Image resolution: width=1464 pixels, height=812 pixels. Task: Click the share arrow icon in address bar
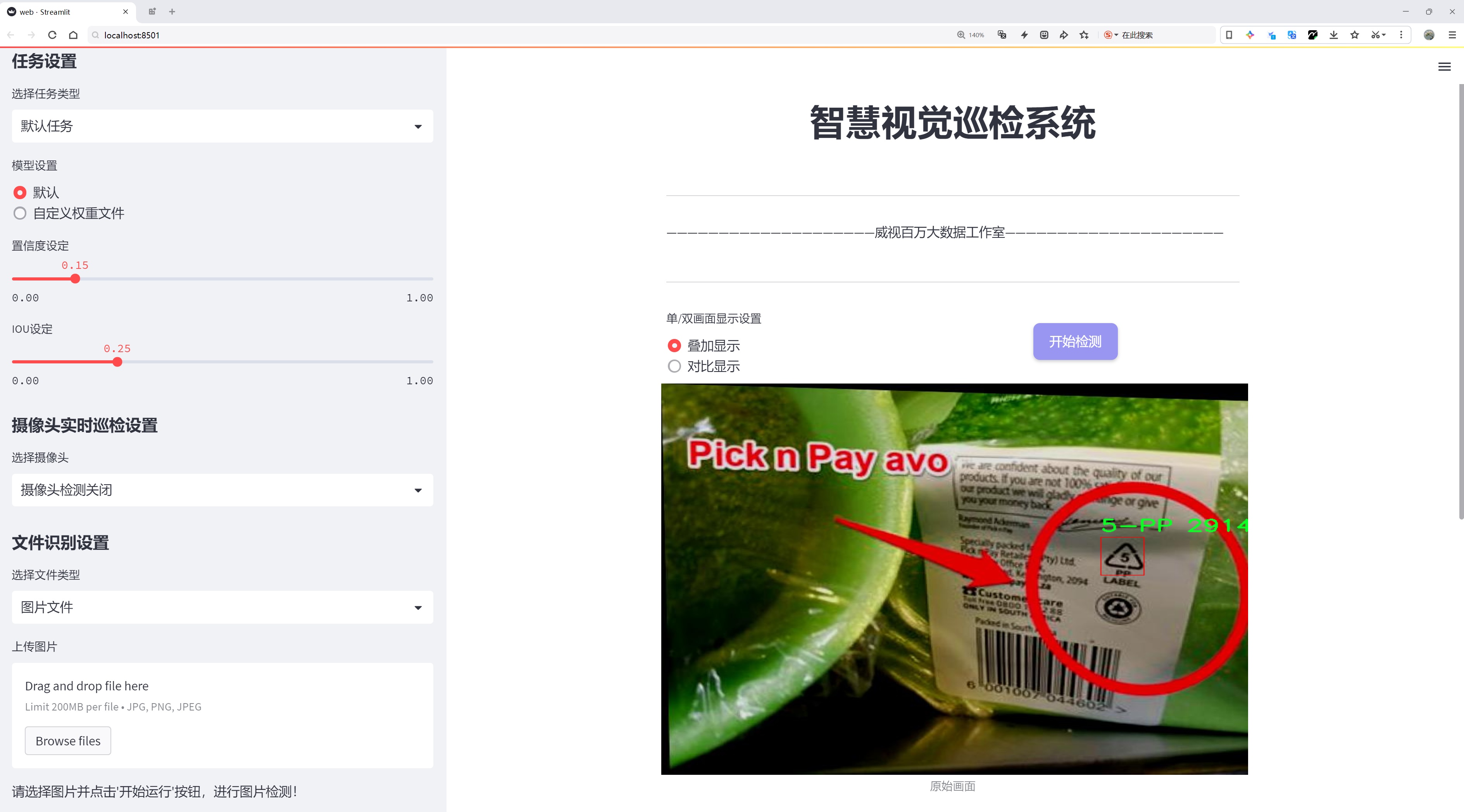(x=1064, y=34)
